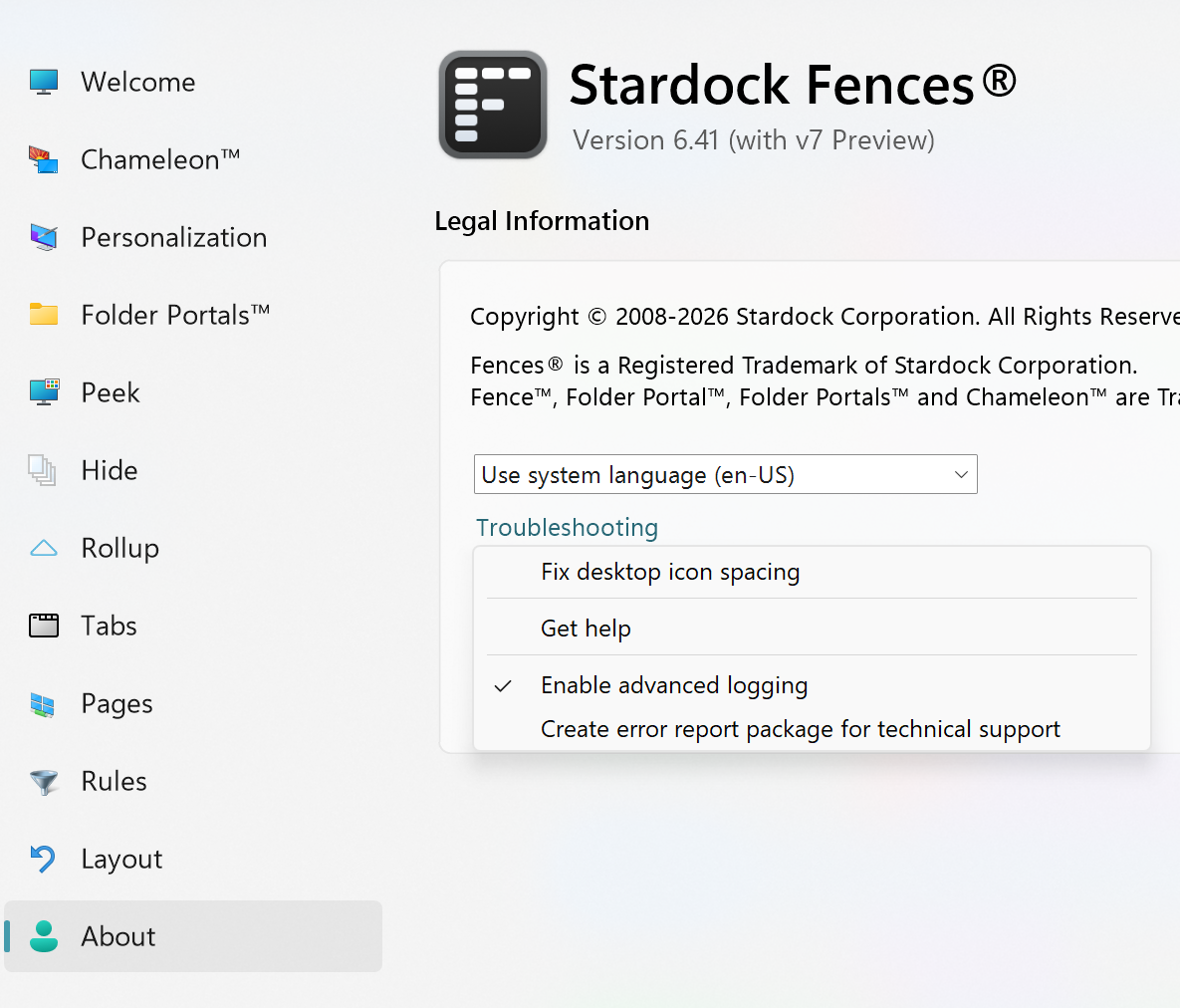
Task: Click the Stardock Fences app logo
Action: coord(493,105)
